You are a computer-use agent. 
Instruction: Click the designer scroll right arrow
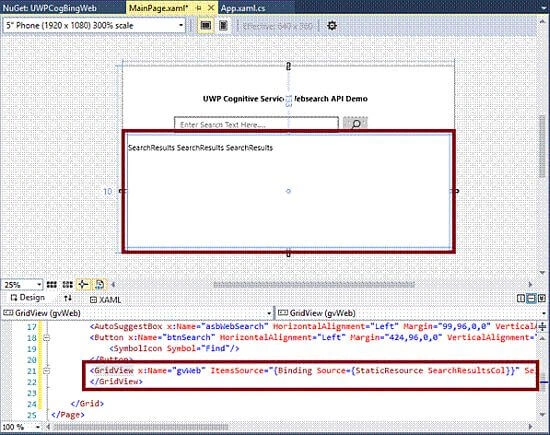click(530, 285)
